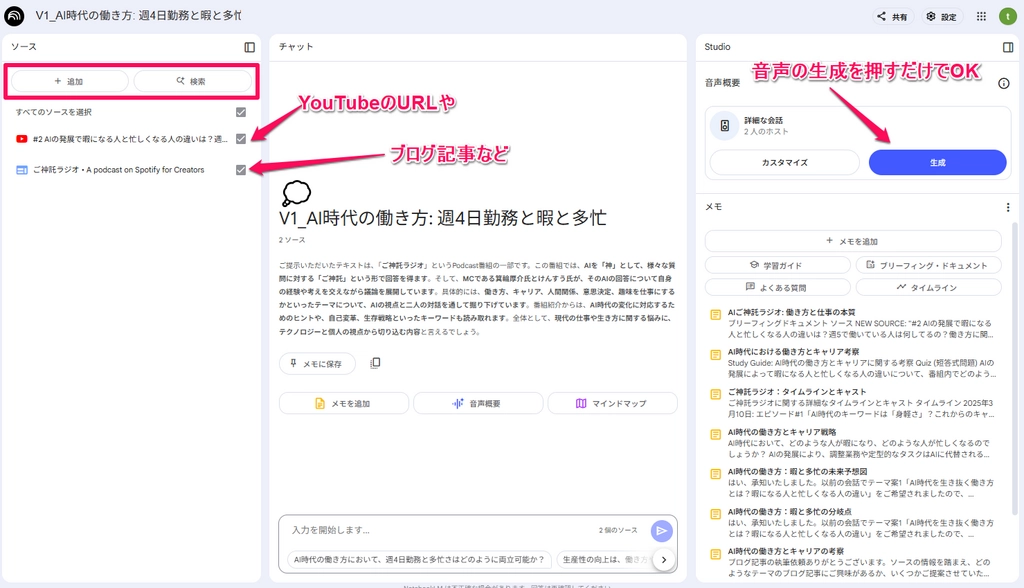Click the 検索 search source button

click(193, 81)
